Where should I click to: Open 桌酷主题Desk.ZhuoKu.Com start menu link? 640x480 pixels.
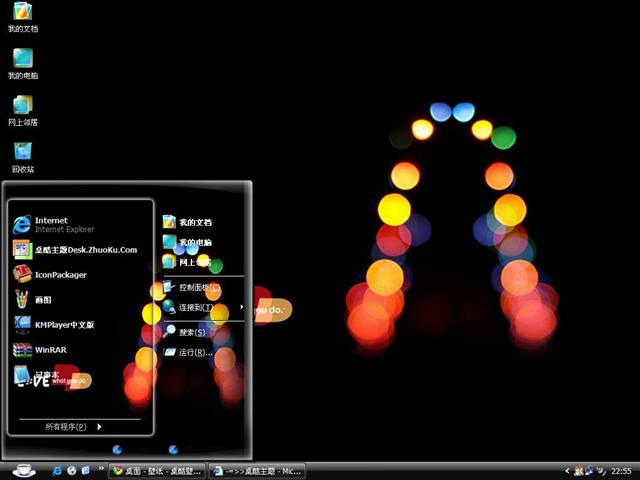pyautogui.click(x=85, y=250)
